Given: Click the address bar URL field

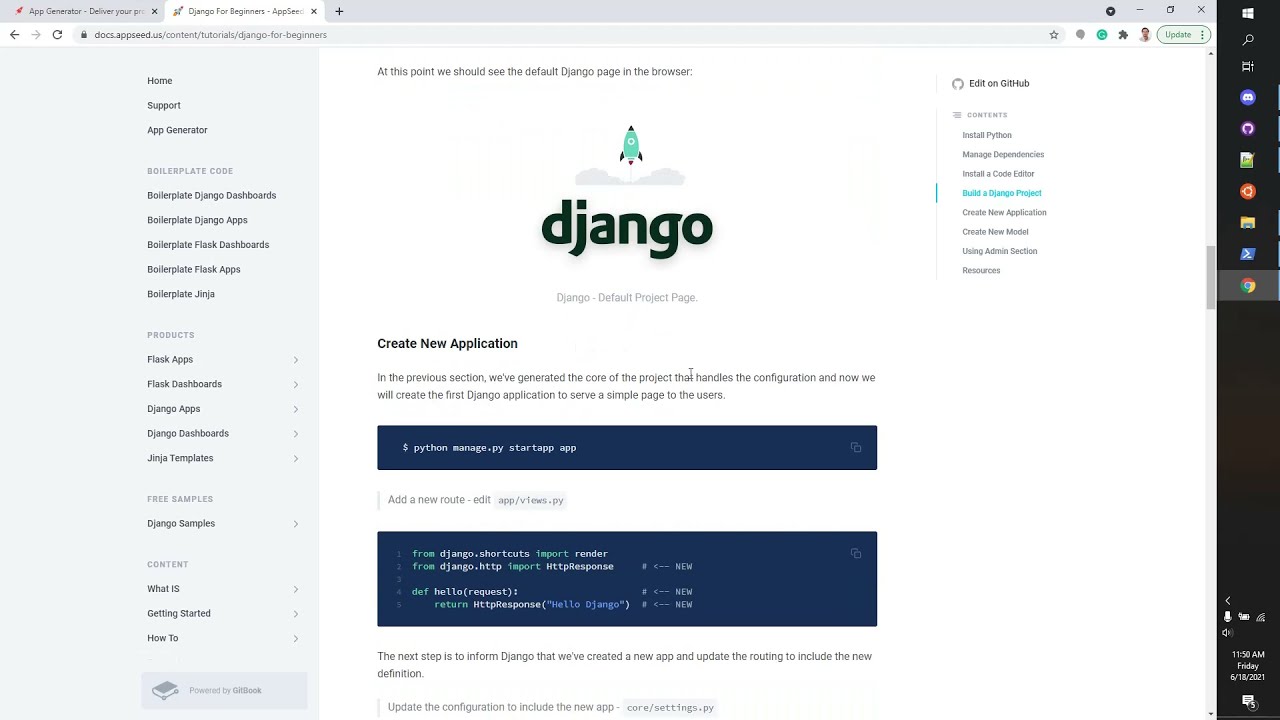Looking at the screenshot, I should [x=560, y=34].
